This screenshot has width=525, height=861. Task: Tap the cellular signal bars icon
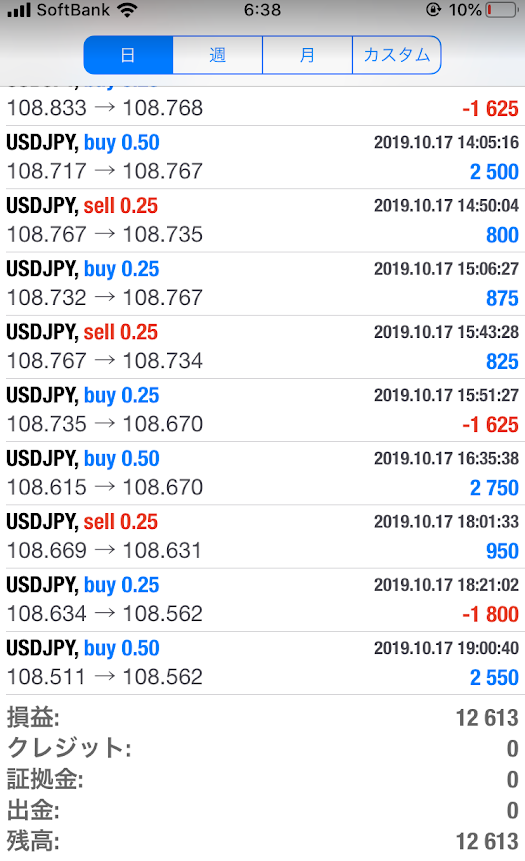[x=19, y=10]
